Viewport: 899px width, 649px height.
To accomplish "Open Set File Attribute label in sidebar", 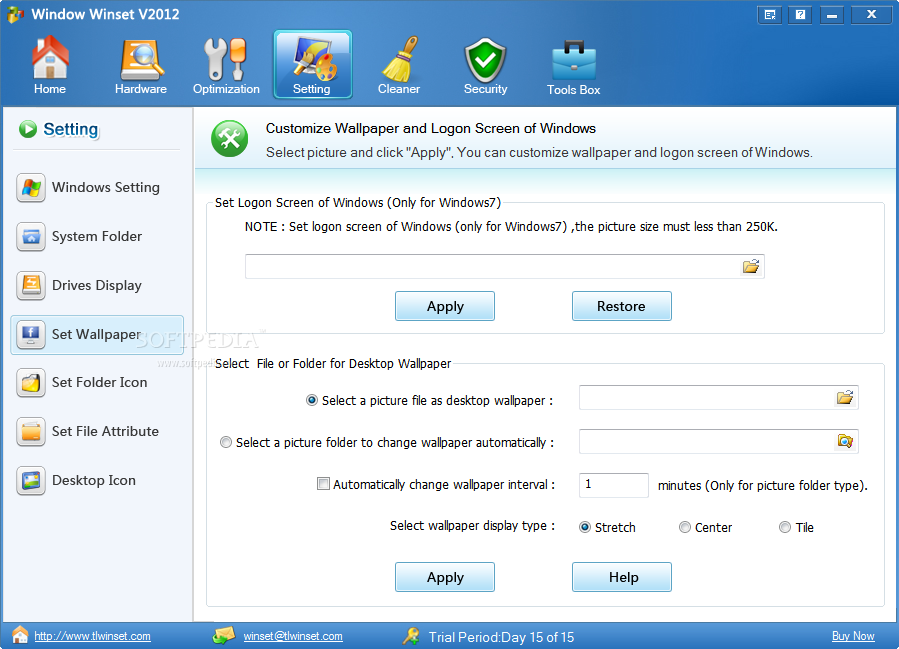I will tap(105, 431).
